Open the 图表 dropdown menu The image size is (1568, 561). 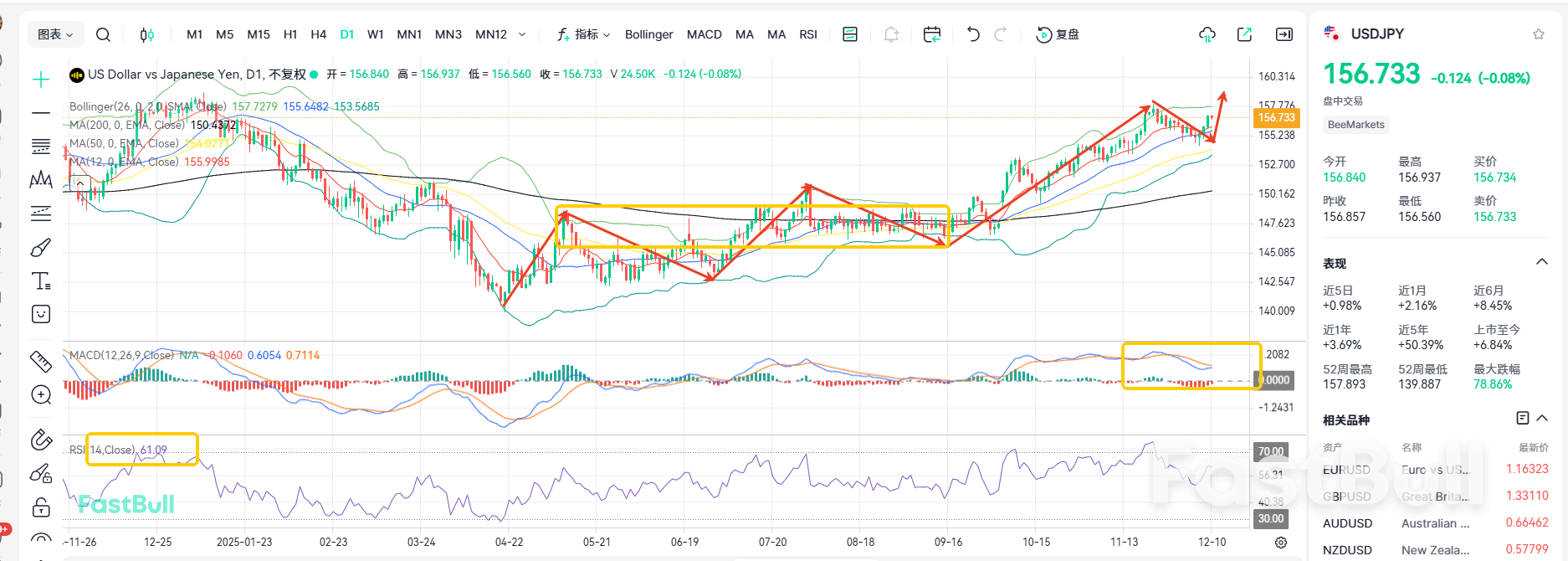tap(55, 34)
